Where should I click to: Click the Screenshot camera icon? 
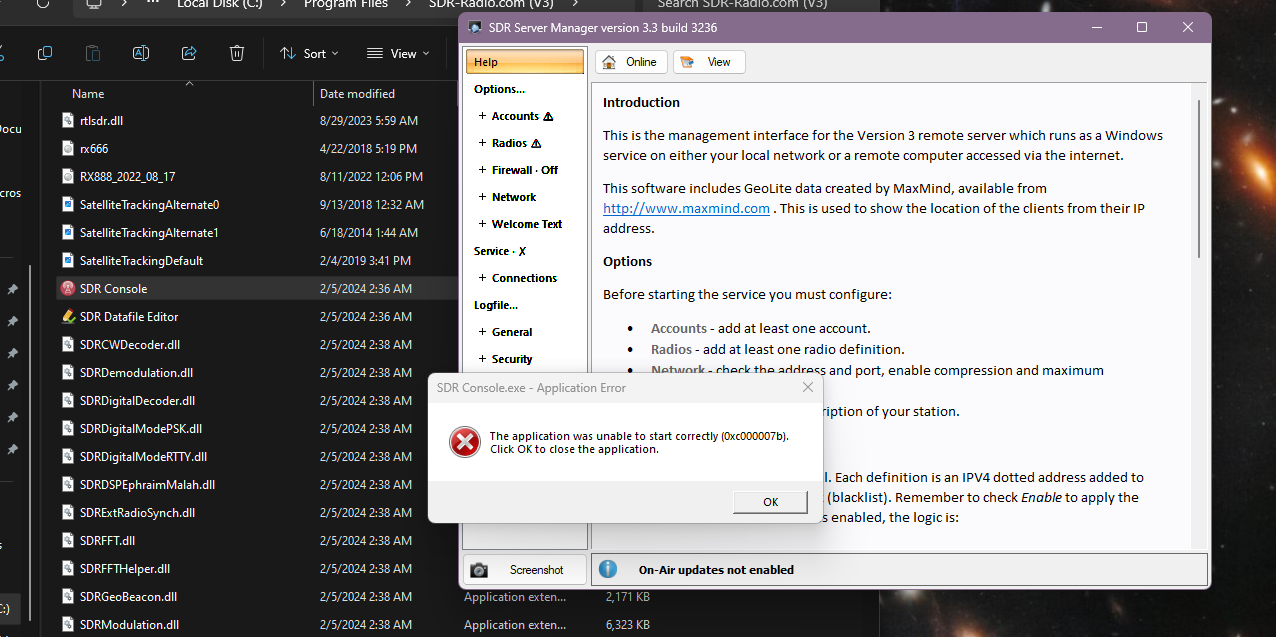pyautogui.click(x=478, y=568)
